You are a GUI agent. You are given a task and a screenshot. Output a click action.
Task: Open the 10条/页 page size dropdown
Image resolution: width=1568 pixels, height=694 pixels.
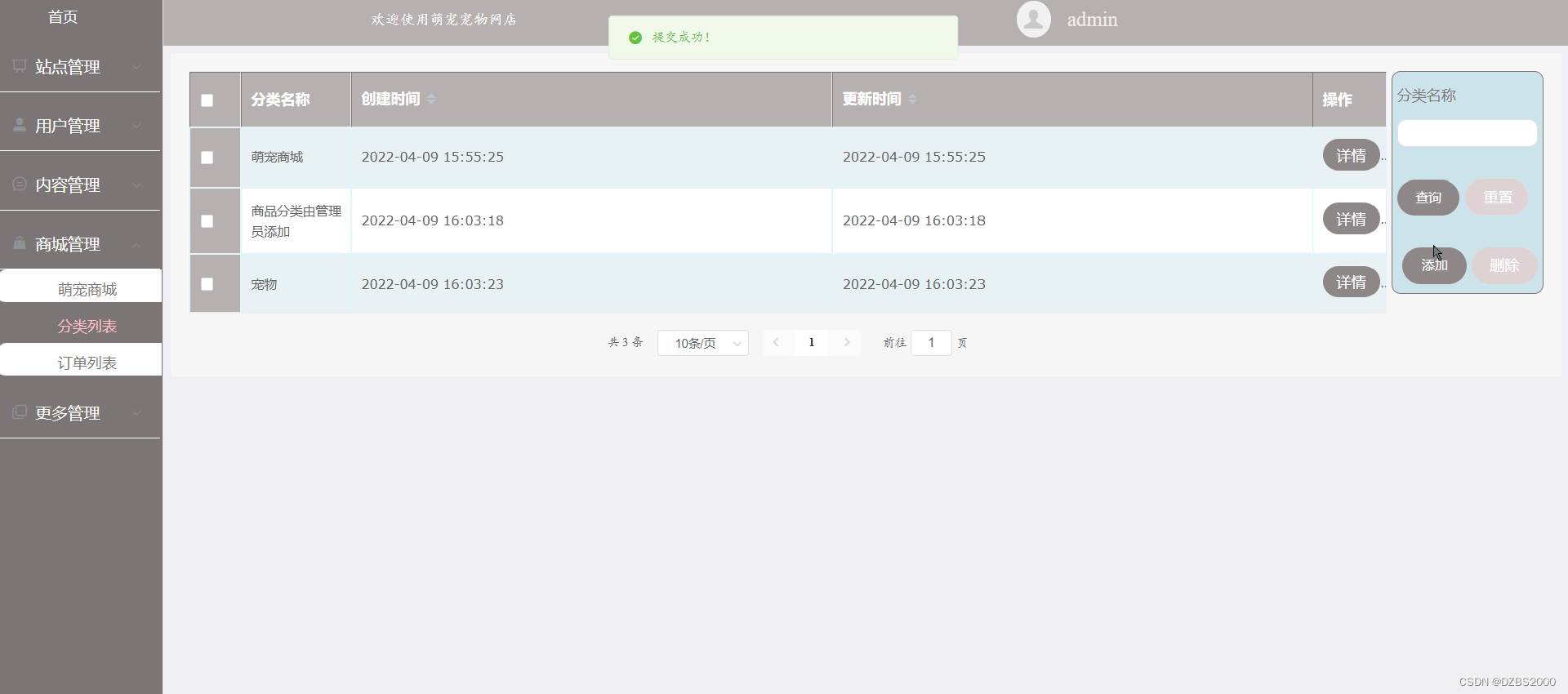point(703,343)
